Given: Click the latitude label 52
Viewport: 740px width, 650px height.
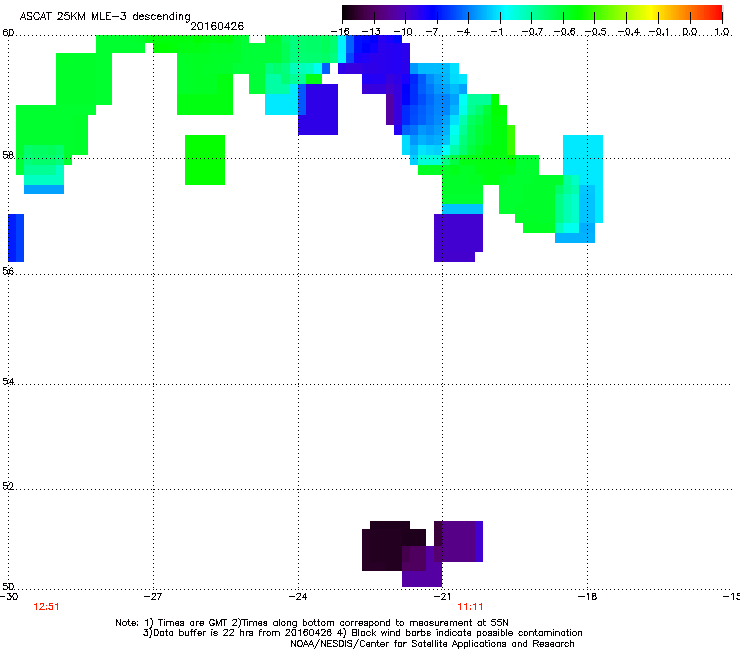Looking at the screenshot, I should (8, 486).
